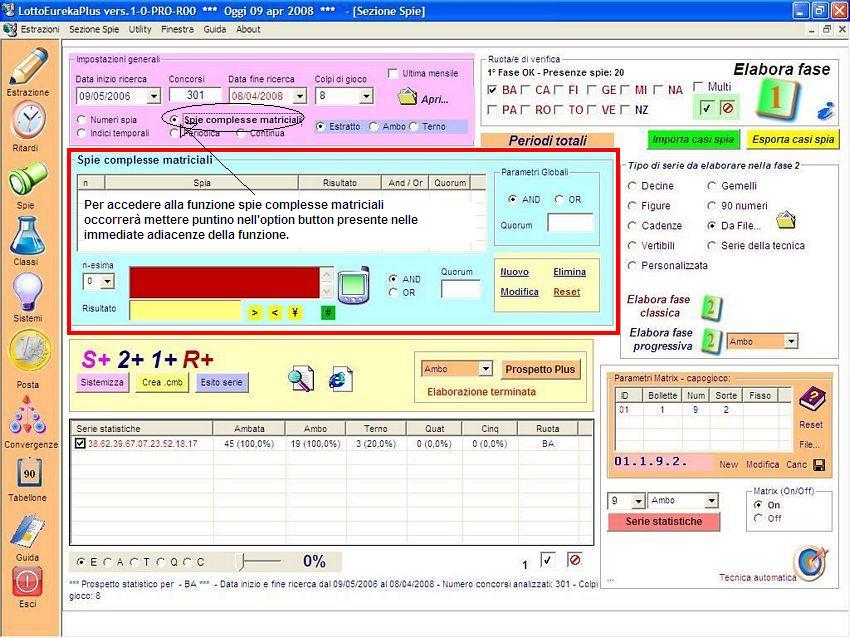
Task: Open the Classi flask icon
Action: 27,236
